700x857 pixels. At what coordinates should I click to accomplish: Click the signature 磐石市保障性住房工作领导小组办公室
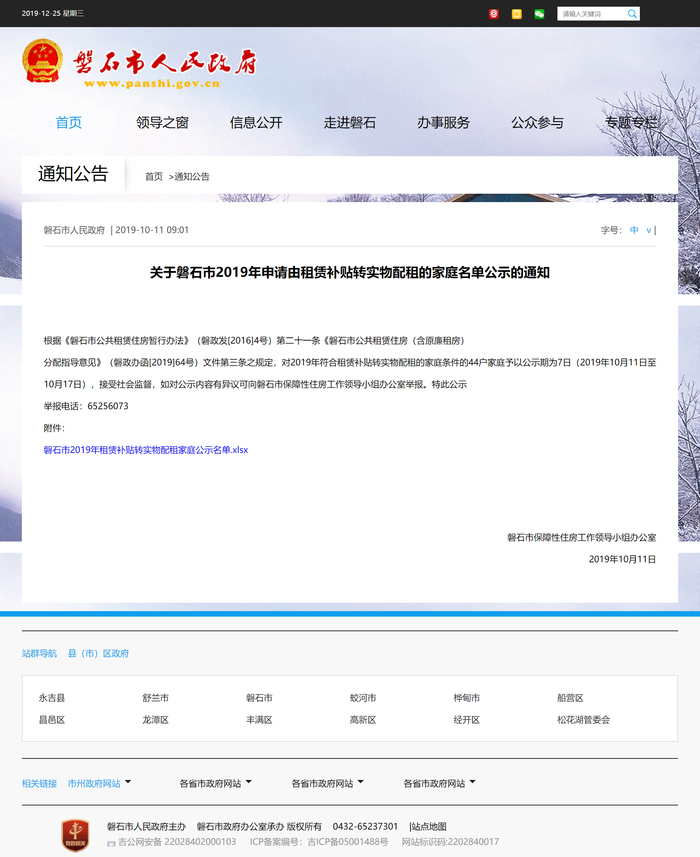click(x=581, y=537)
